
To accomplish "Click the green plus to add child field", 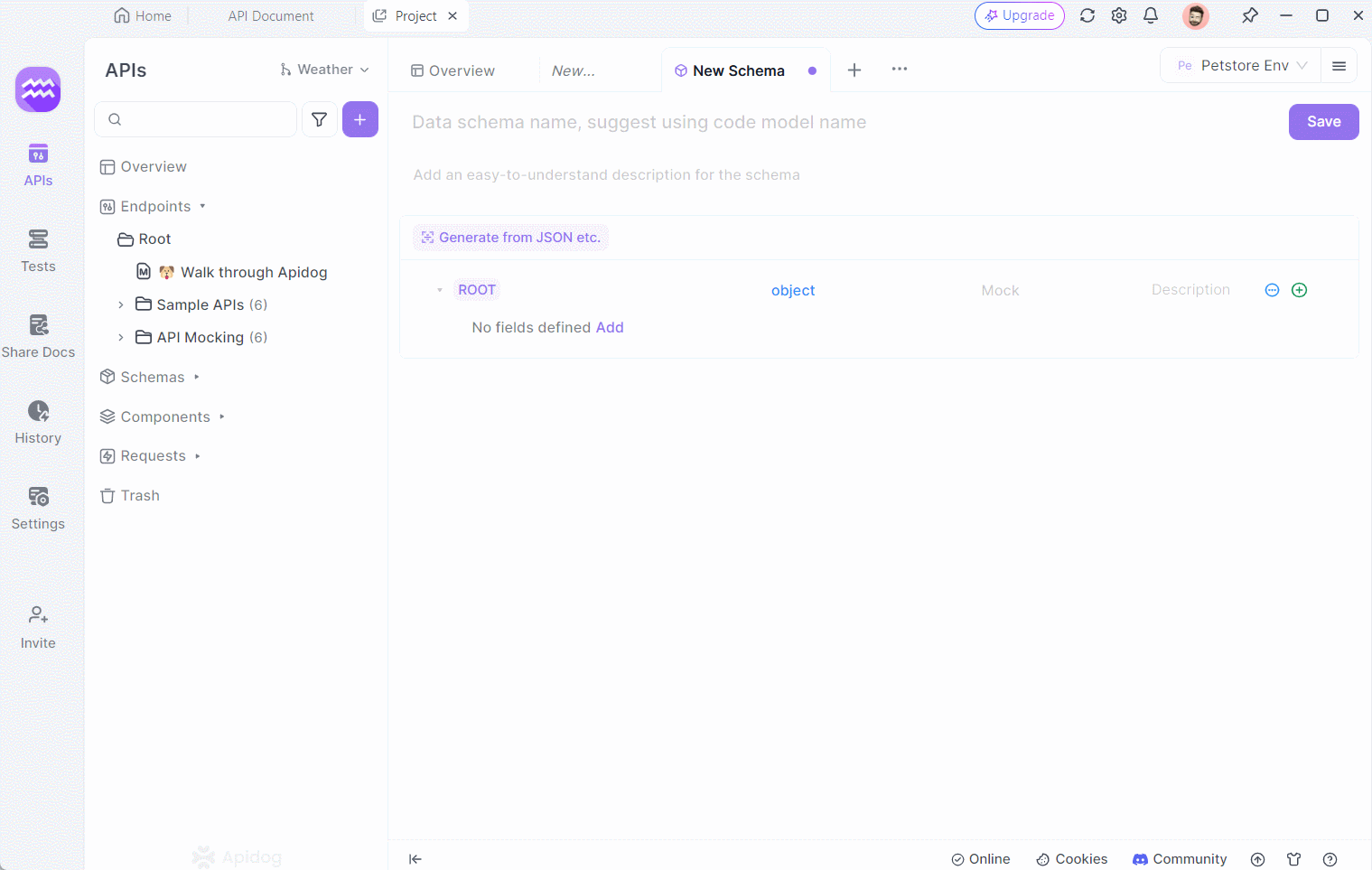I will pyautogui.click(x=1299, y=290).
